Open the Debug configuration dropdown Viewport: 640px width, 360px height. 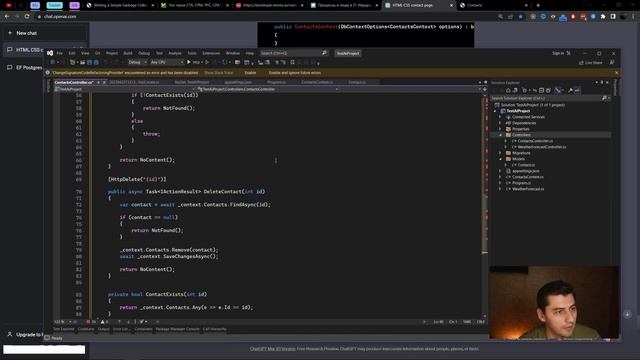click(138, 62)
